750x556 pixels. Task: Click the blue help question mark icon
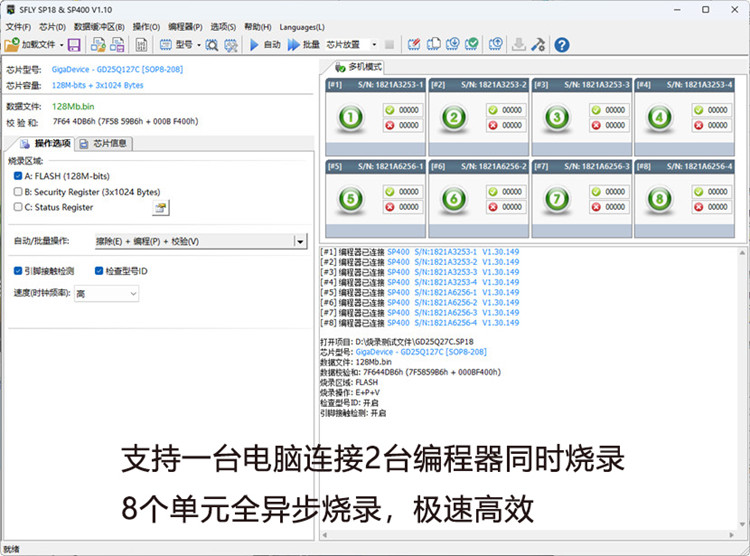[562, 45]
